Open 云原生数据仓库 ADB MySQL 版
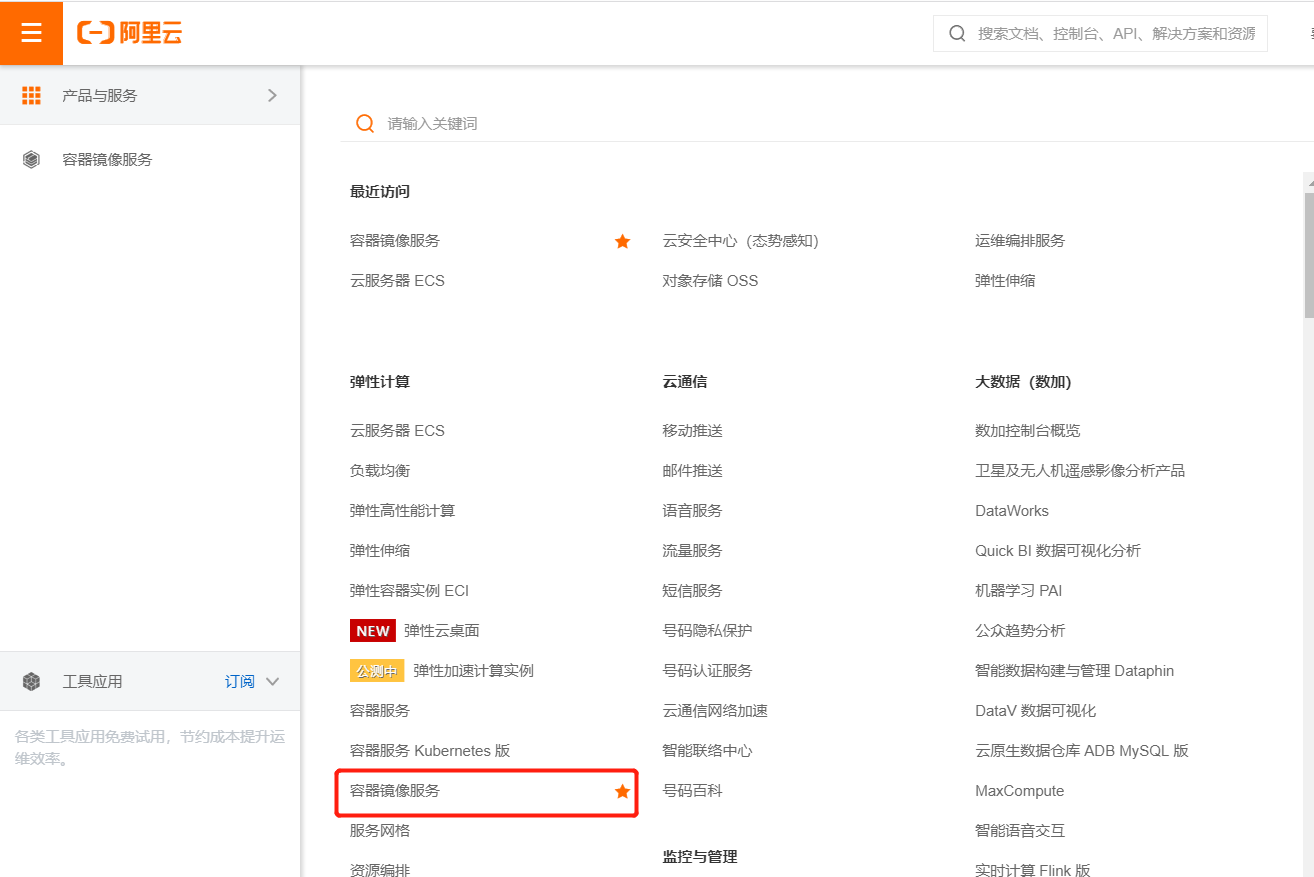 point(1082,751)
